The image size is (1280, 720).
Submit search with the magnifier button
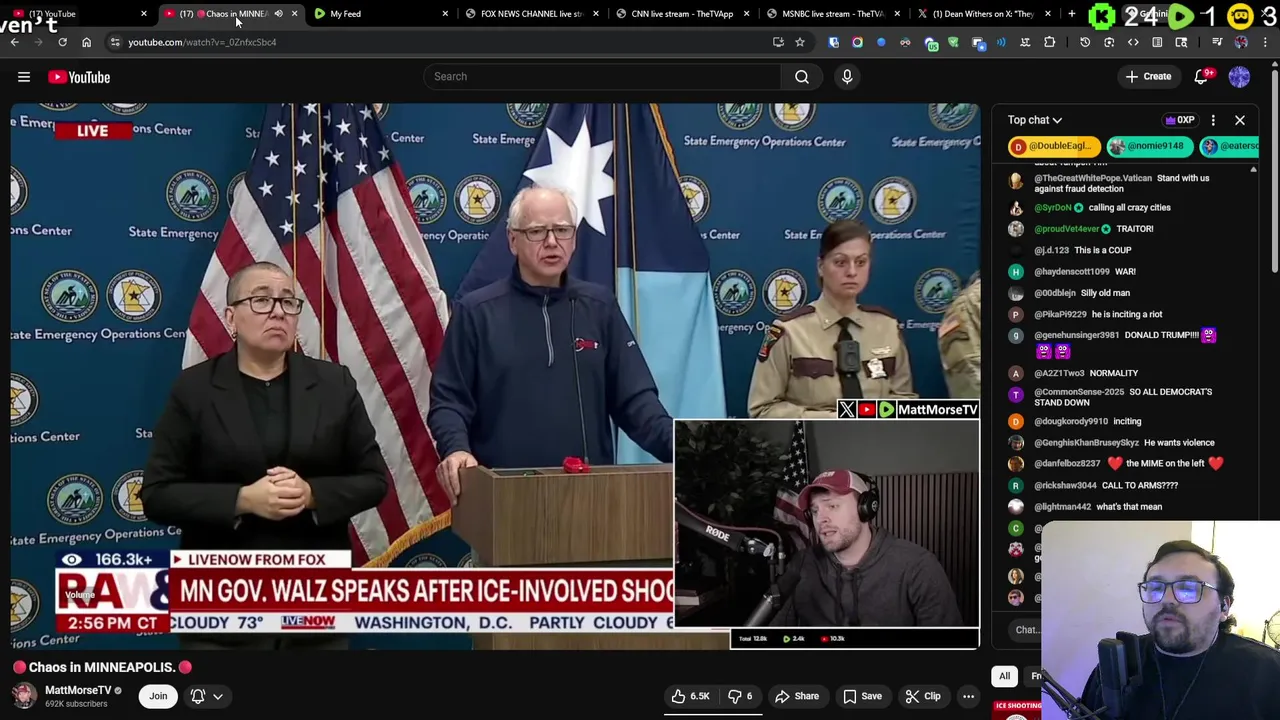point(802,76)
